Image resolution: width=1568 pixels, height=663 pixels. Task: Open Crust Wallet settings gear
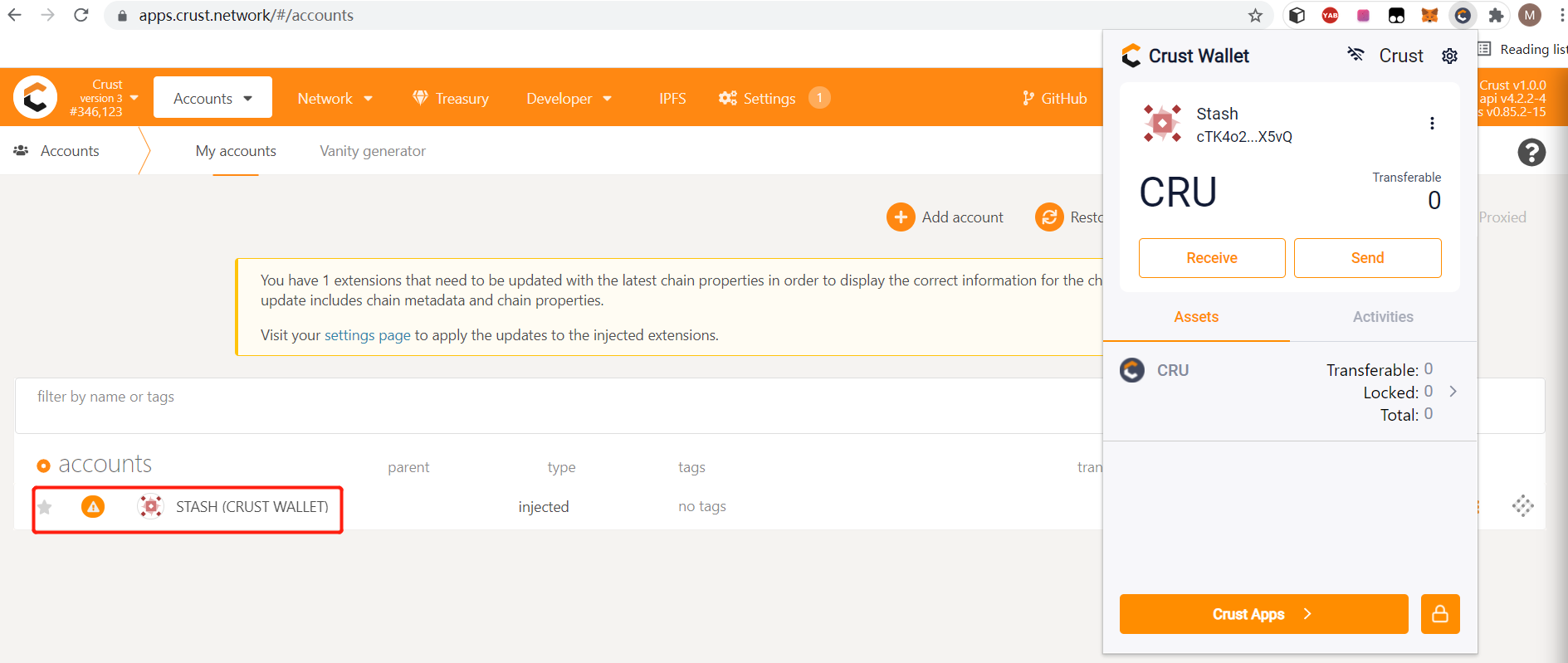[x=1449, y=56]
